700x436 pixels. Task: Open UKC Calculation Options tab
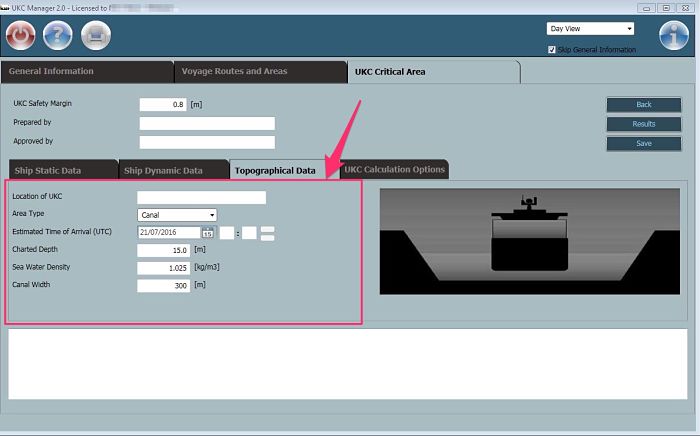click(x=394, y=170)
